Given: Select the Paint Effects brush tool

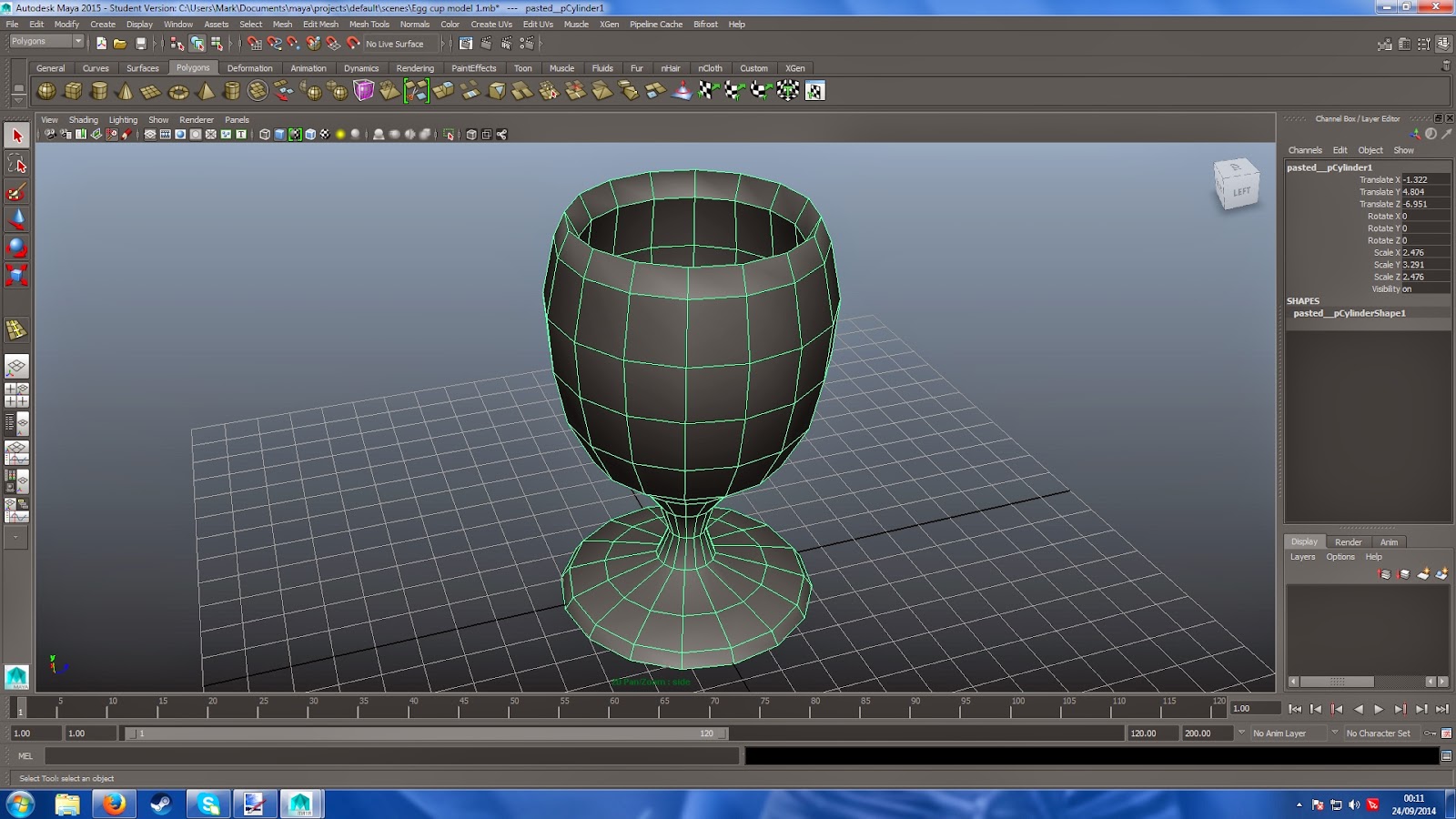Looking at the screenshot, I should tap(16, 192).
